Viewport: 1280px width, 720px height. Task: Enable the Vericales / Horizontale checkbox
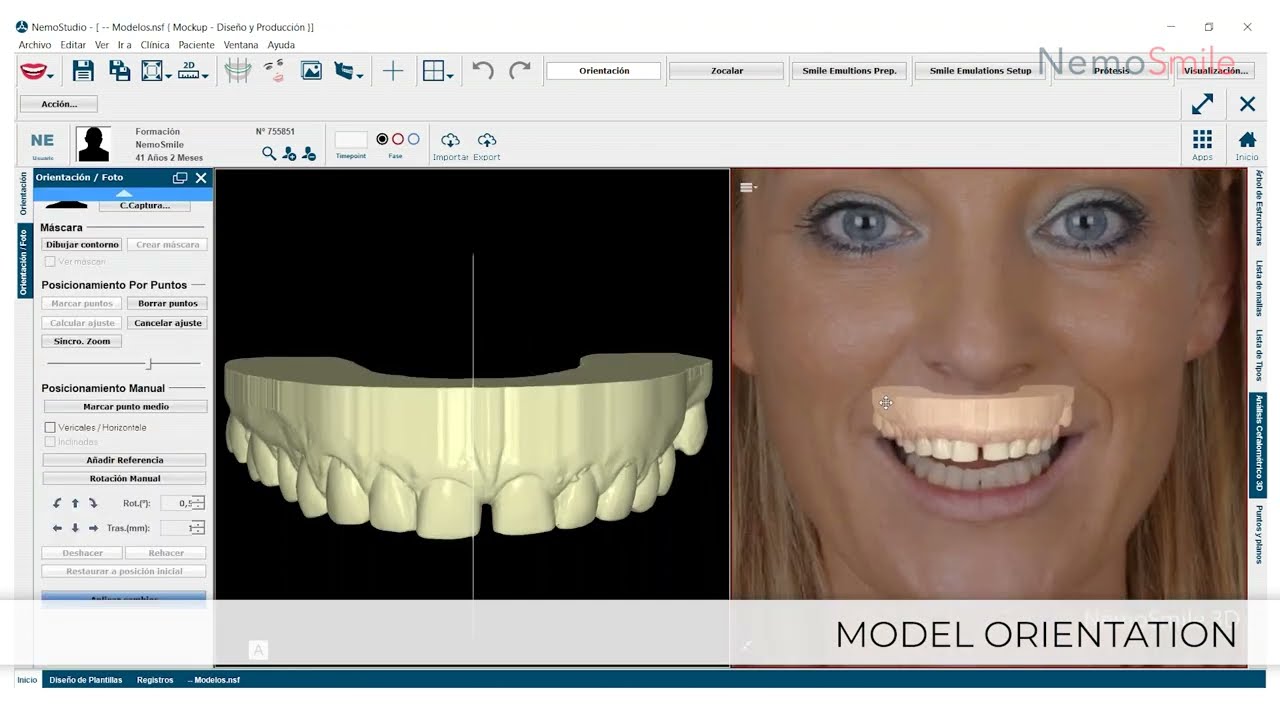(x=50, y=428)
